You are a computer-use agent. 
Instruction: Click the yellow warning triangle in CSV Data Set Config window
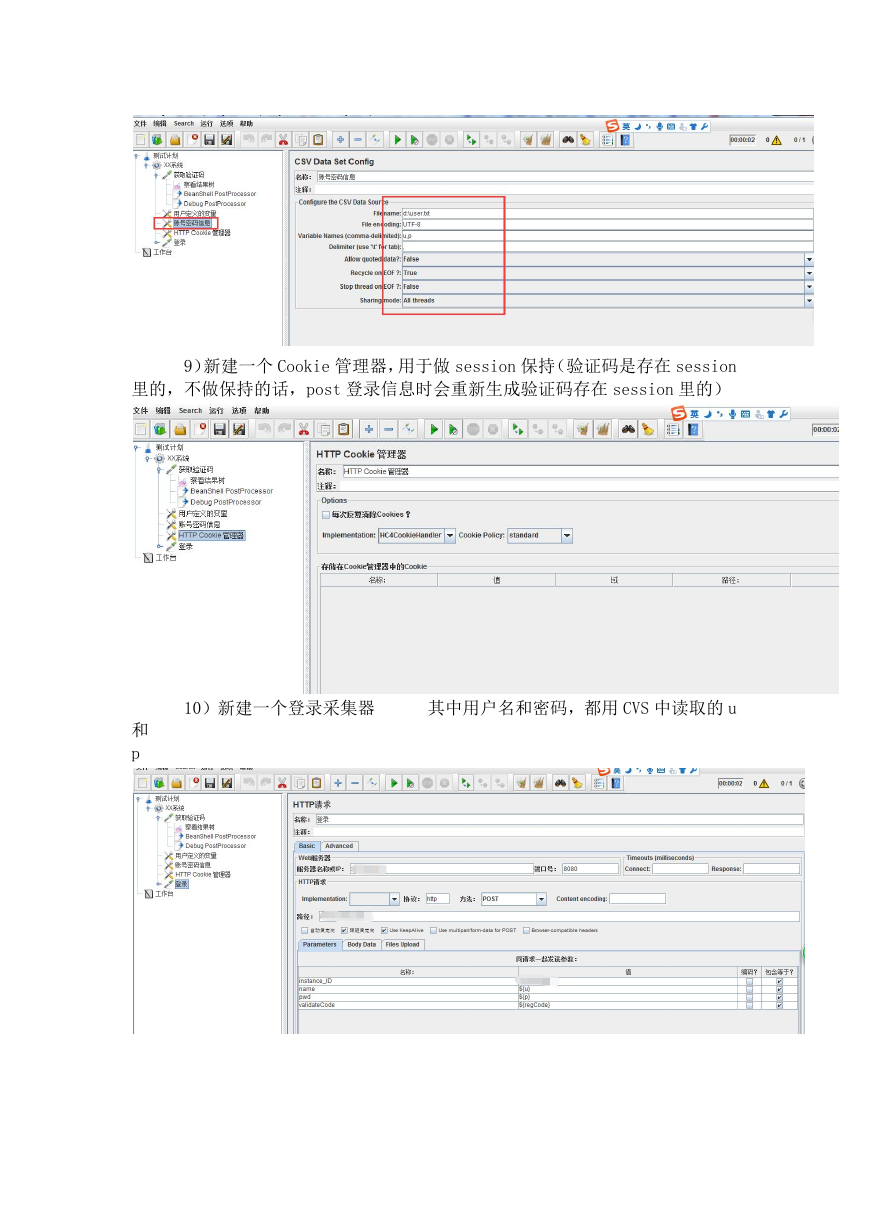pyautogui.click(x=775, y=140)
